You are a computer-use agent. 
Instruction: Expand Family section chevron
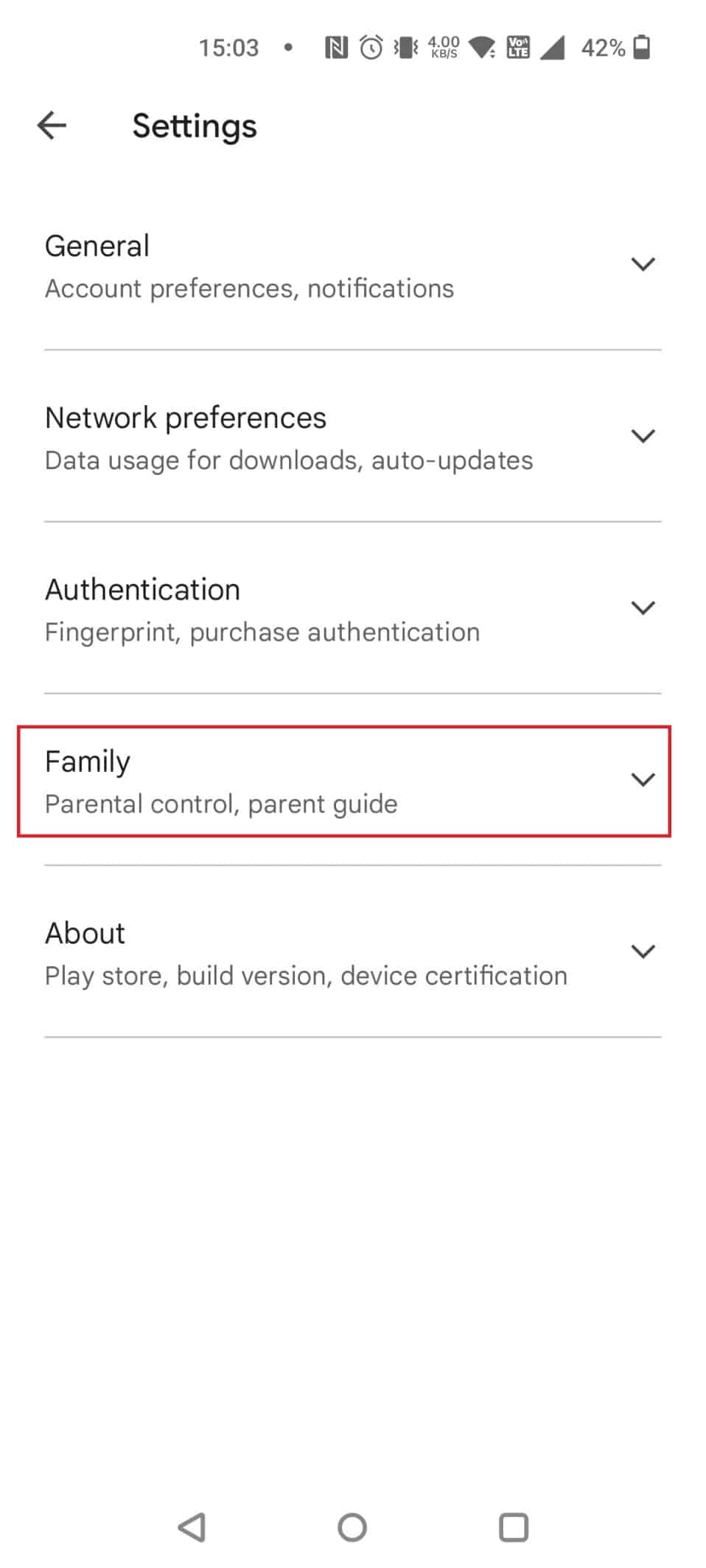point(643,779)
